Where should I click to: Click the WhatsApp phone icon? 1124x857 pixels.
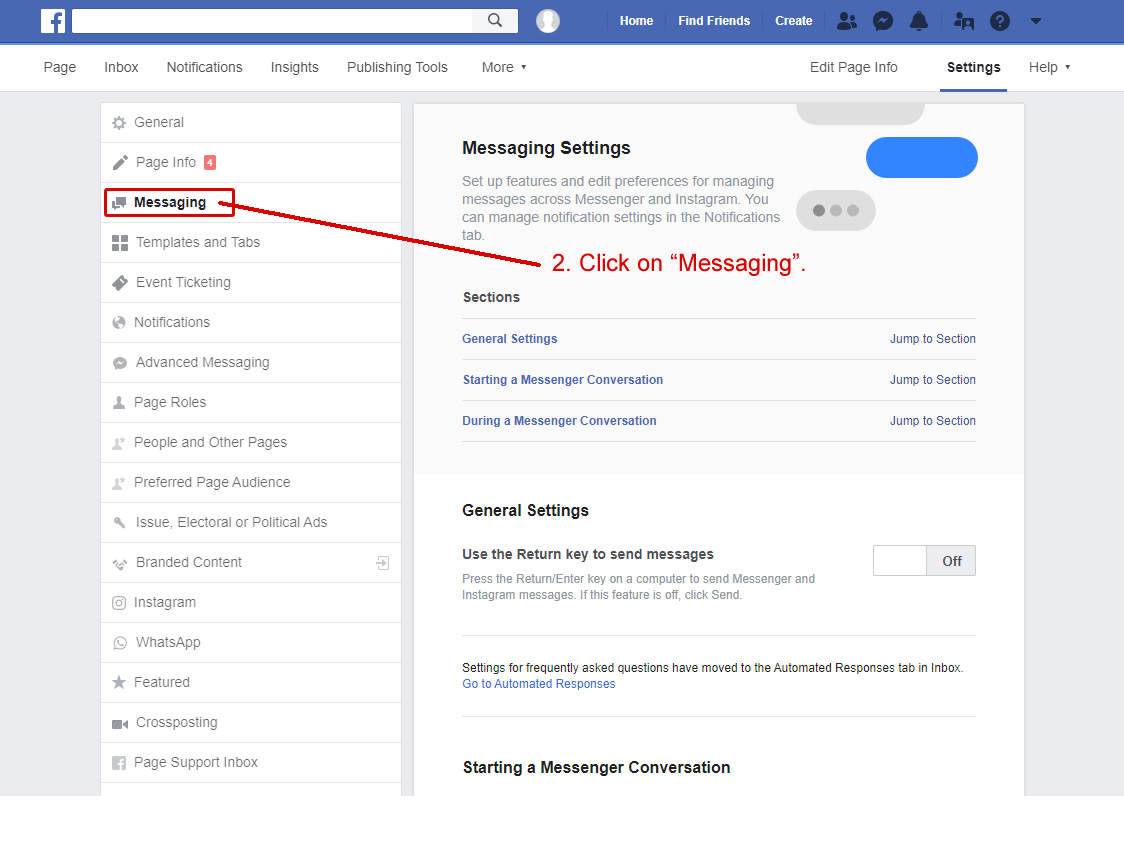120,643
